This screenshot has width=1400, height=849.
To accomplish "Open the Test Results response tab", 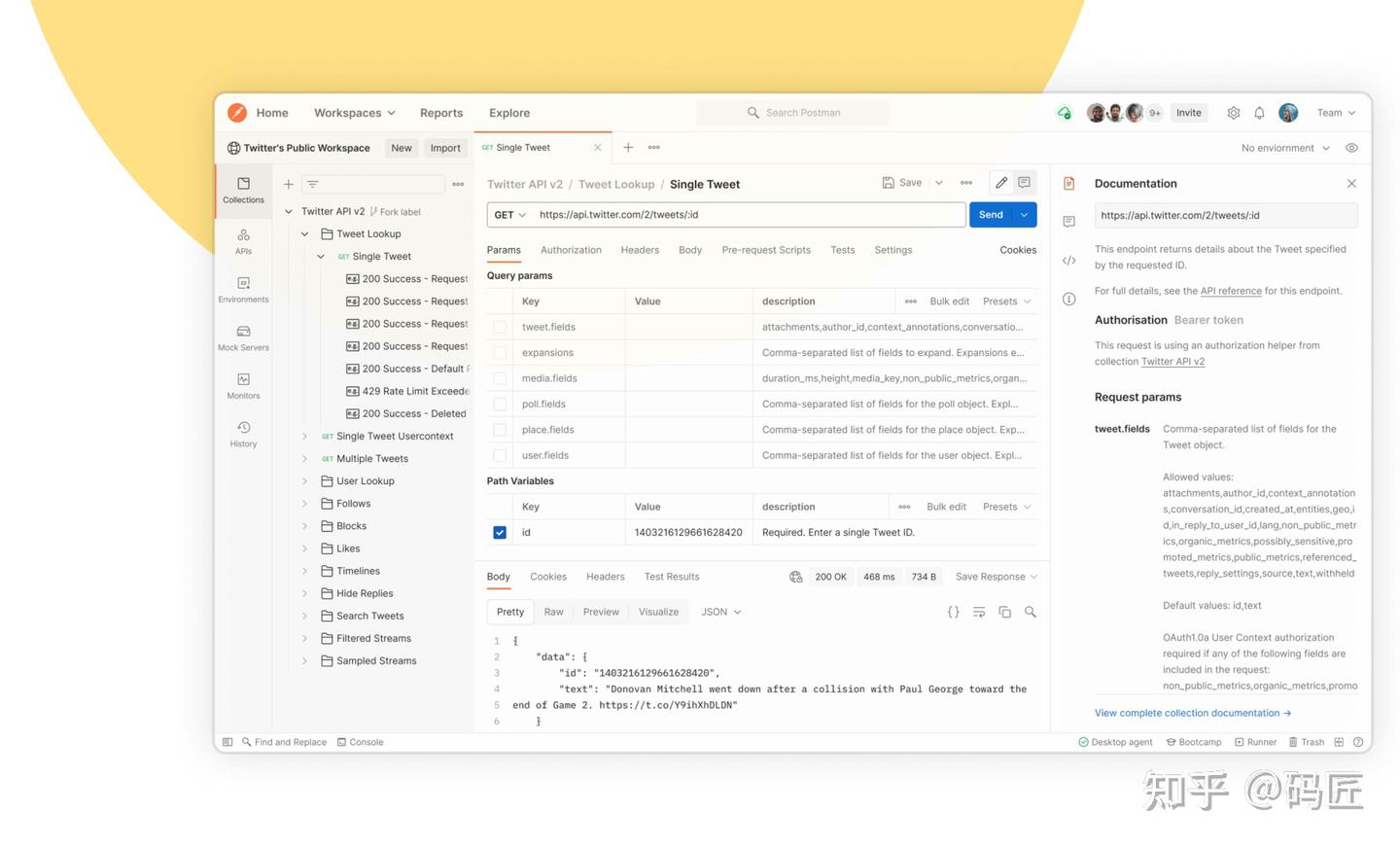I will click(672, 577).
